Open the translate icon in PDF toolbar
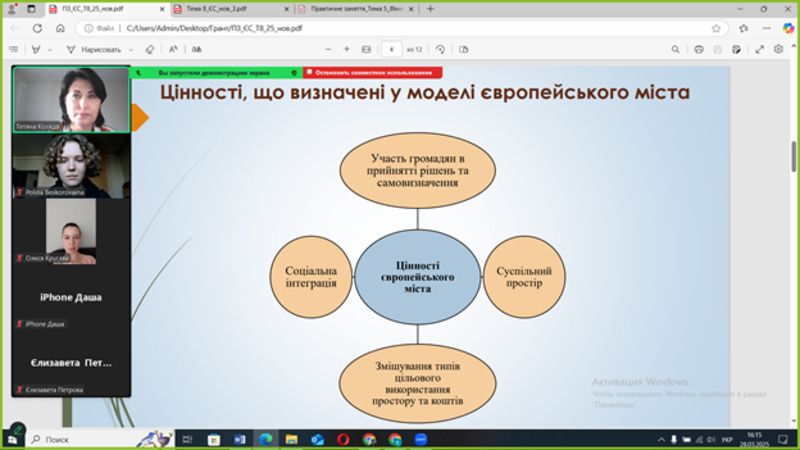This screenshot has width=800, height=450. (x=196, y=49)
